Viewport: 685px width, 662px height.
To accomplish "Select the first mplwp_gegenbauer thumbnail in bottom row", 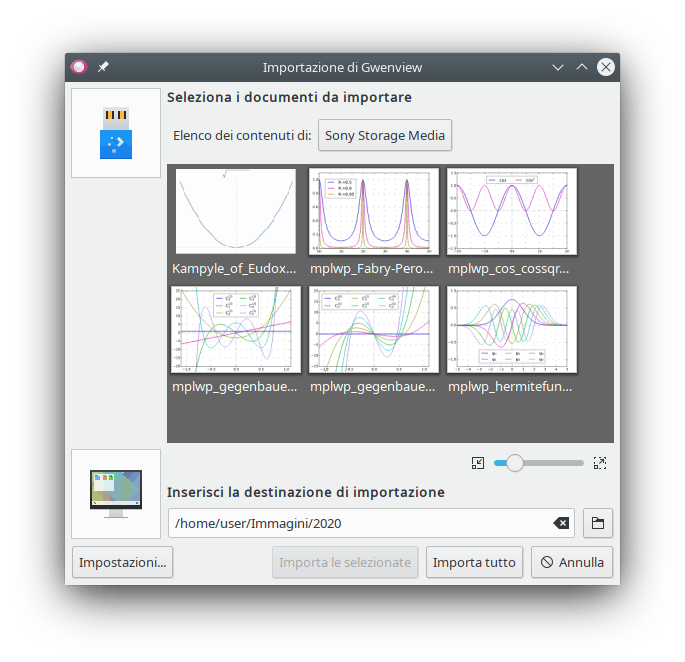I will pyautogui.click(x=236, y=329).
